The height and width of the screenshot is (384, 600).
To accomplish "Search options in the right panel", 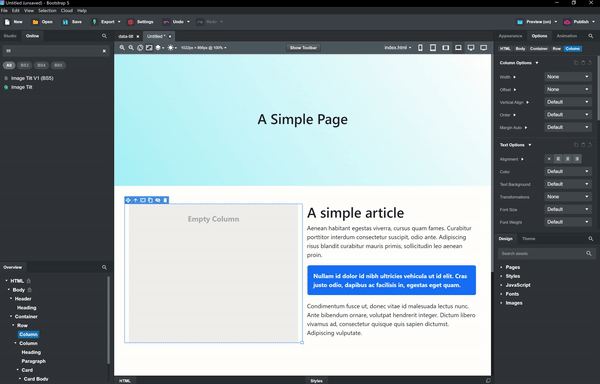I will click(590, 36).
